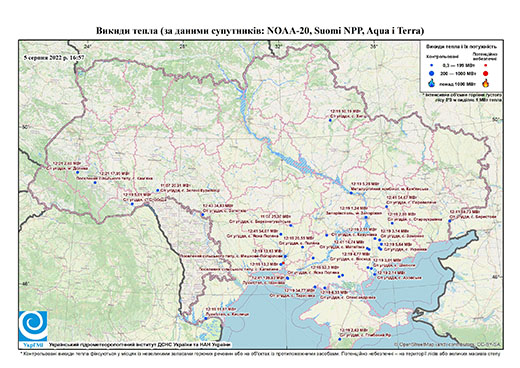The image size is (520, 368).
Task: Select the far-east marker labeled 12:41 54,73 MWt
Action: [450, 221]
